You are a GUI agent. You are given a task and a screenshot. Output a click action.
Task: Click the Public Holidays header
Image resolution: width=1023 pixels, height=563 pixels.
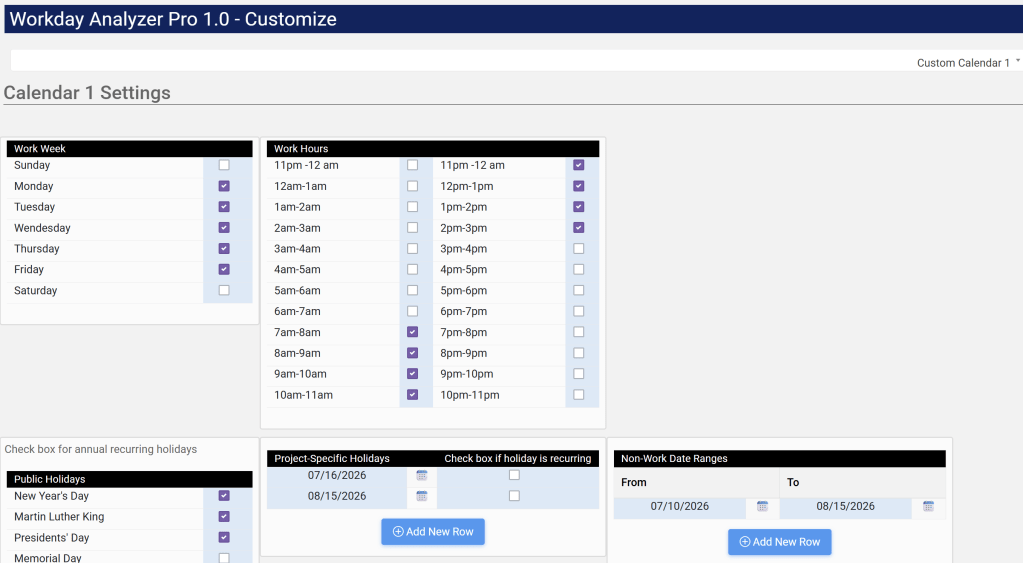point(129,479)
